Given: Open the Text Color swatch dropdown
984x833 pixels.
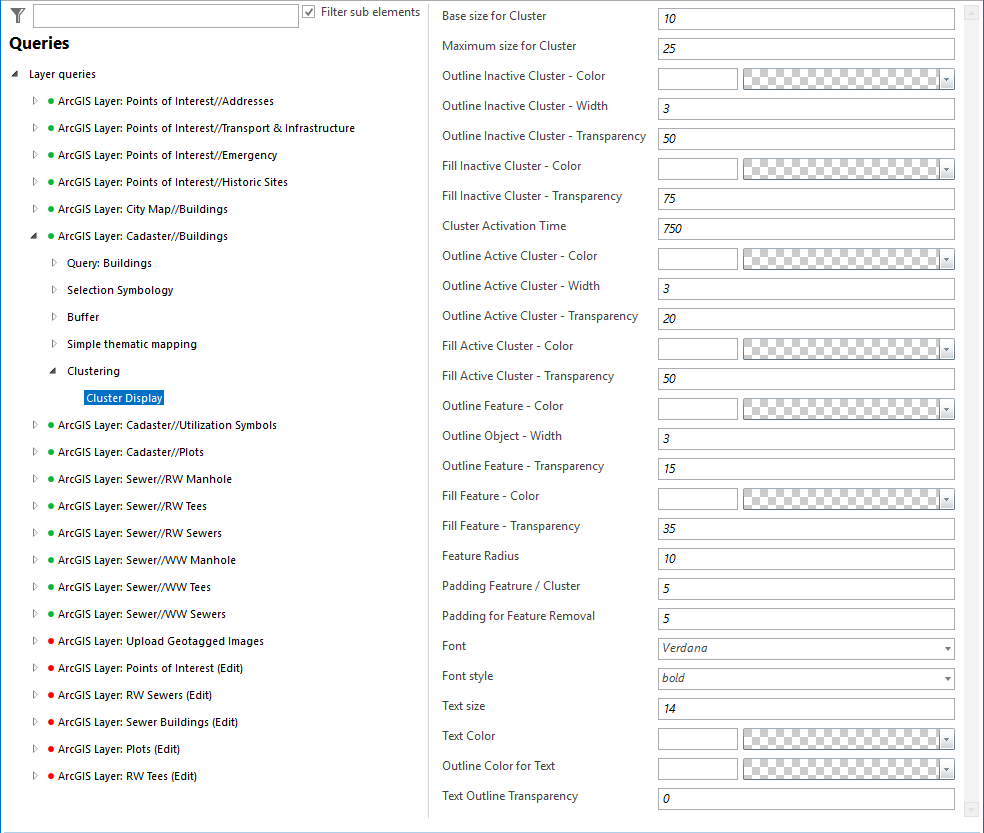Looking at the screenshot, I should coord(944,738).
